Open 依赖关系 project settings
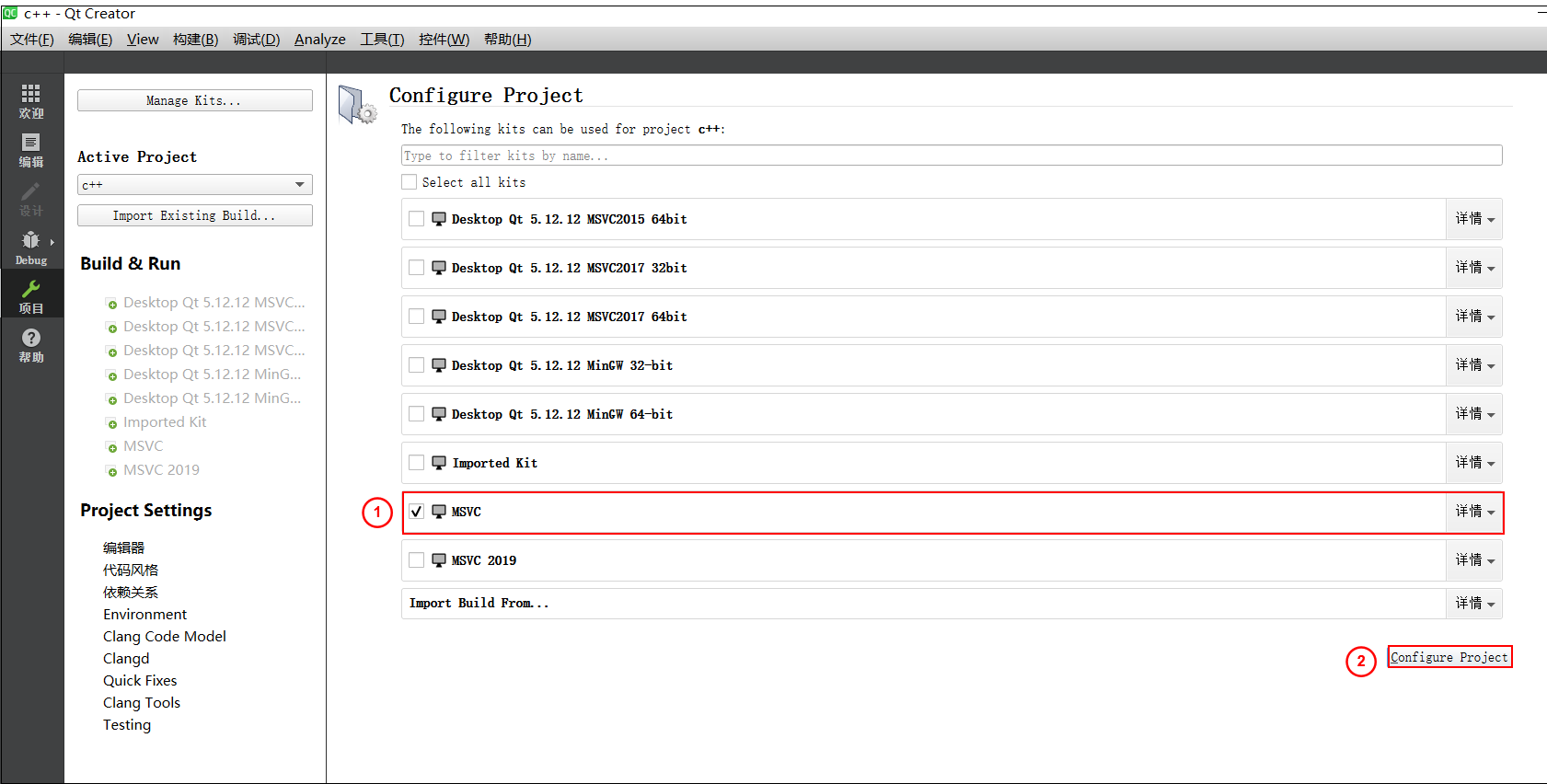1547x784 pixels. [131, 592]
